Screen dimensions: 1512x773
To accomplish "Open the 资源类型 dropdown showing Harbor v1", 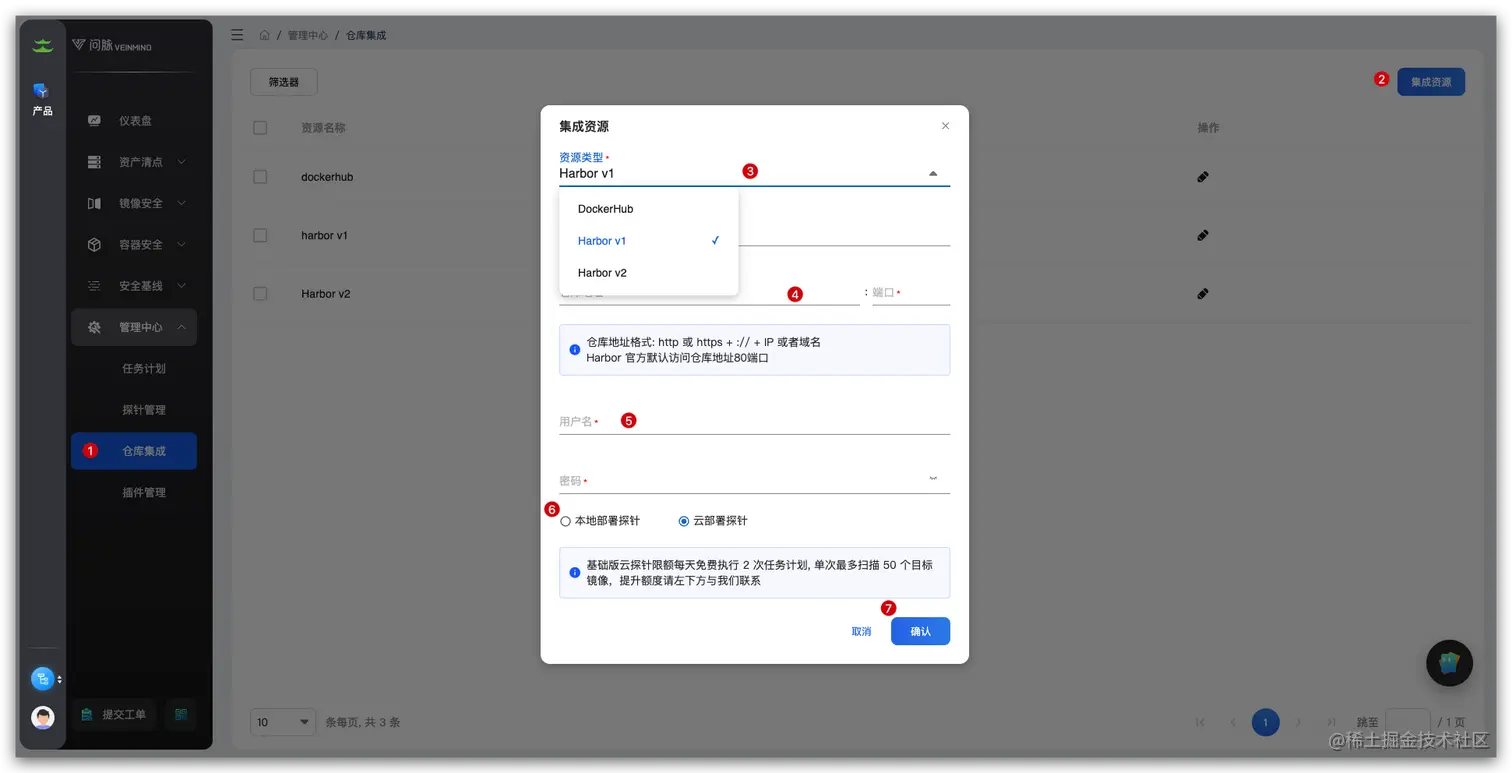I will pos(754,173).
